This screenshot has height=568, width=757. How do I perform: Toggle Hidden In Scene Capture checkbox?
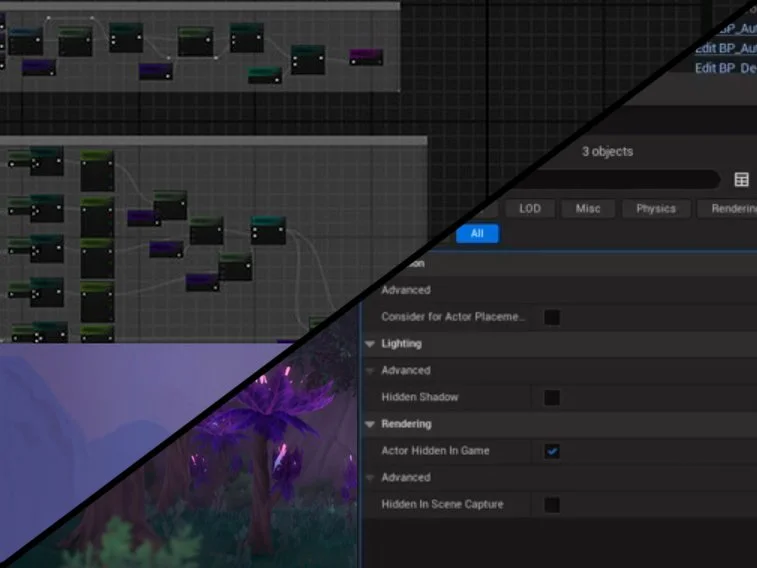coord(552,505)
